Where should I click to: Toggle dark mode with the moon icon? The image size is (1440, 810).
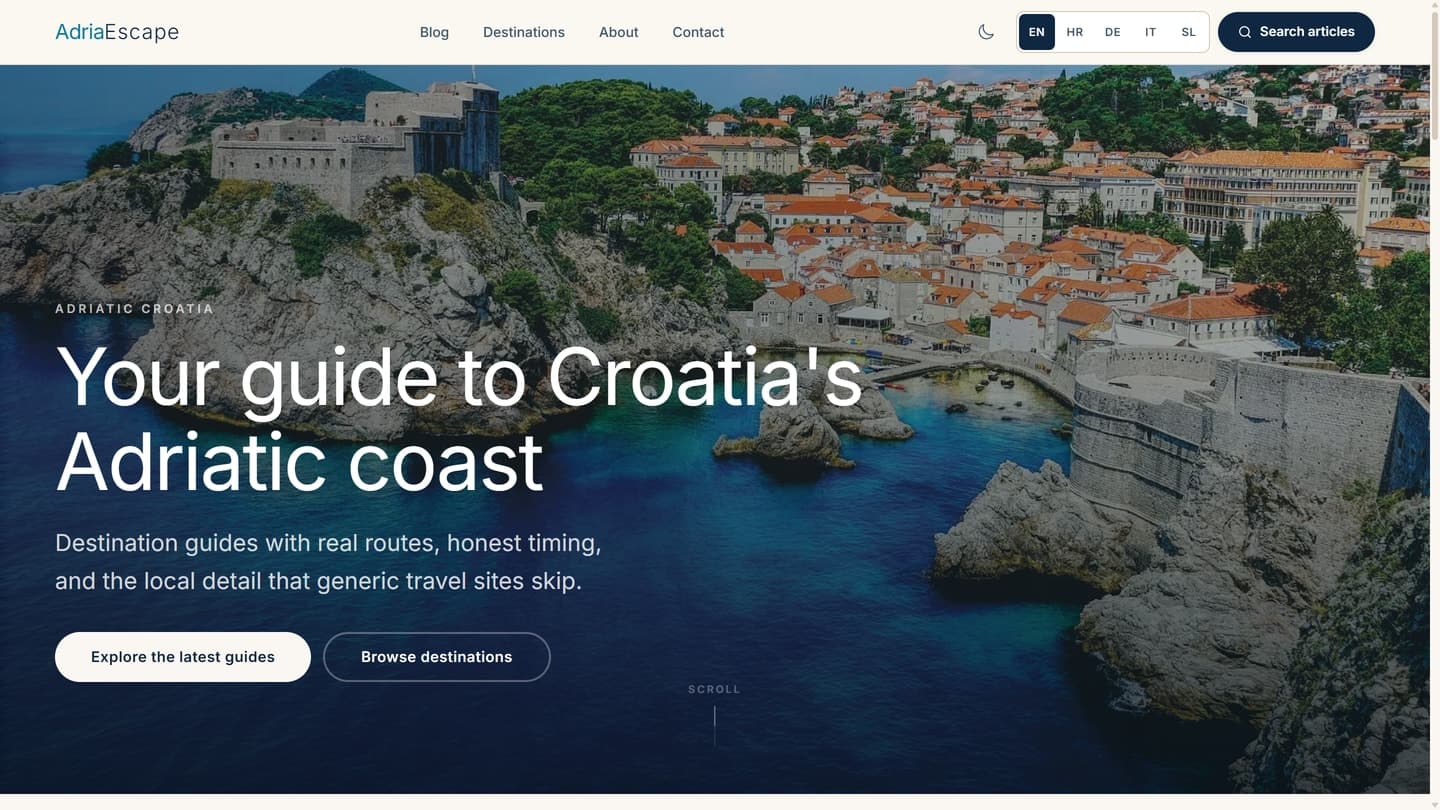[x=986, y=32]
